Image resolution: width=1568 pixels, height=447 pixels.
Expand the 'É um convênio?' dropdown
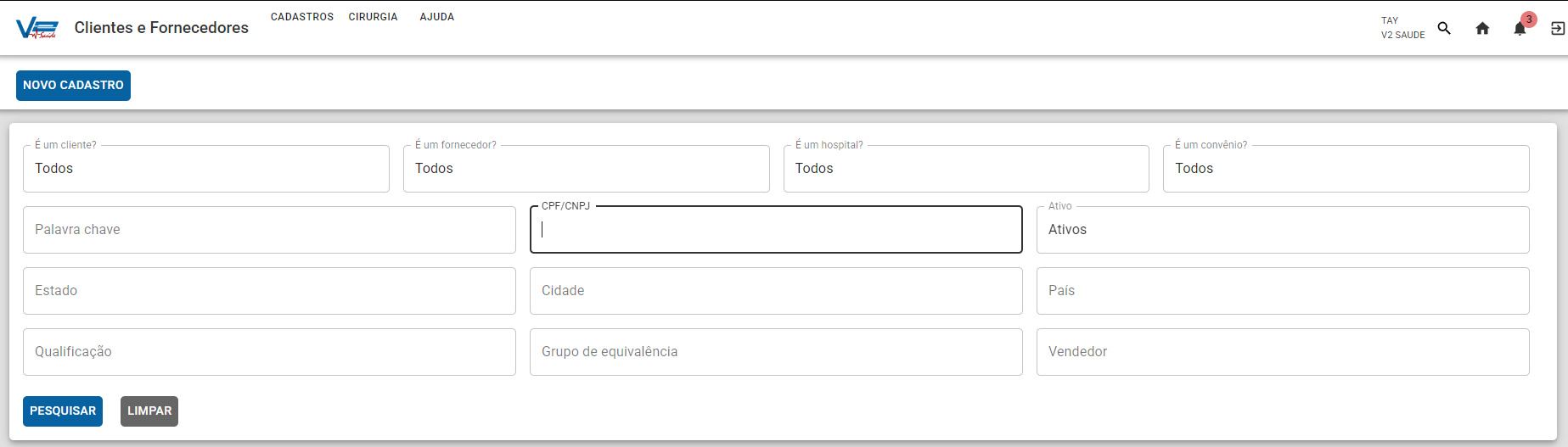pos(1346,169)
